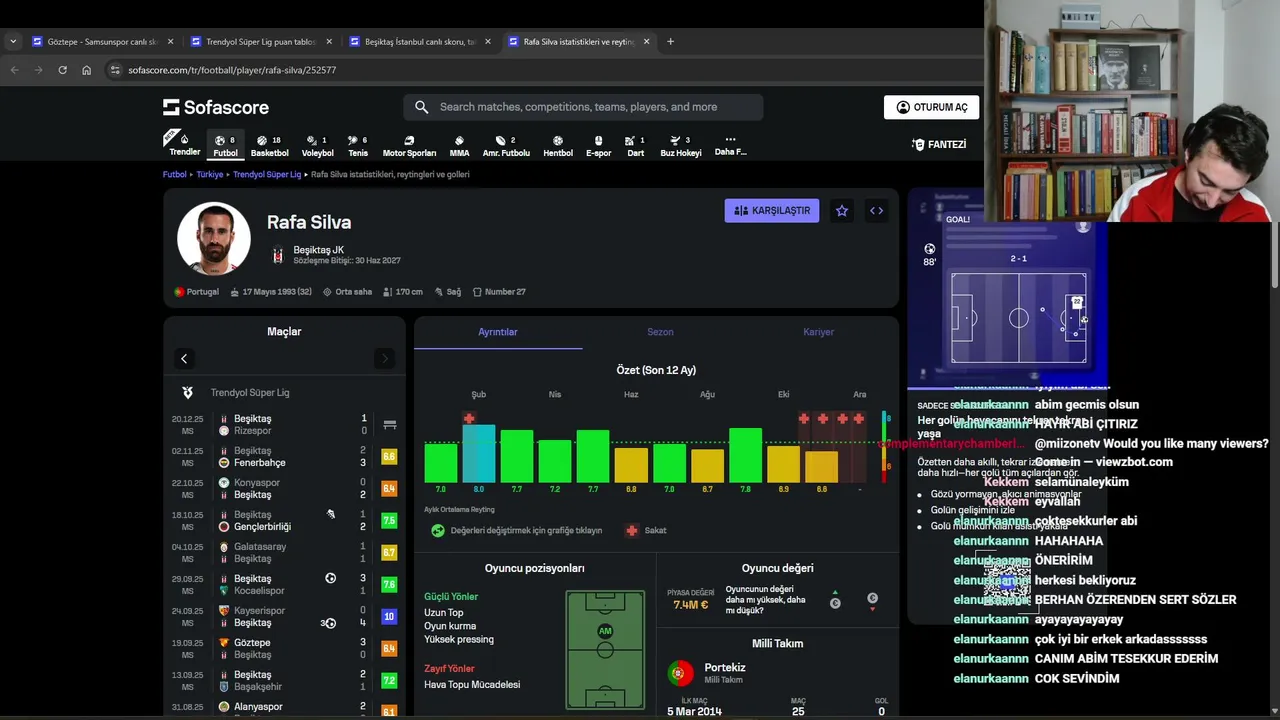Viewport: 1280px width, 720px height.
Task: Select the Voleybol sport icon
Action: tap(317, 146)
